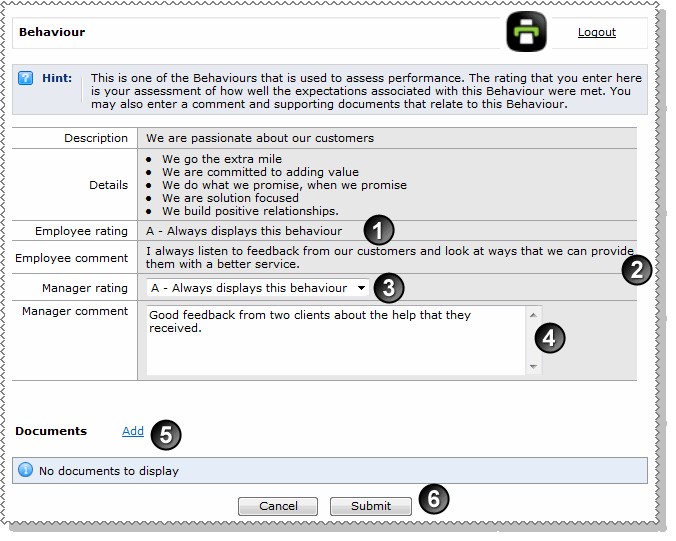Click the blue question mark Hint icon
676x541 pixels.
(x=26, y=77)
